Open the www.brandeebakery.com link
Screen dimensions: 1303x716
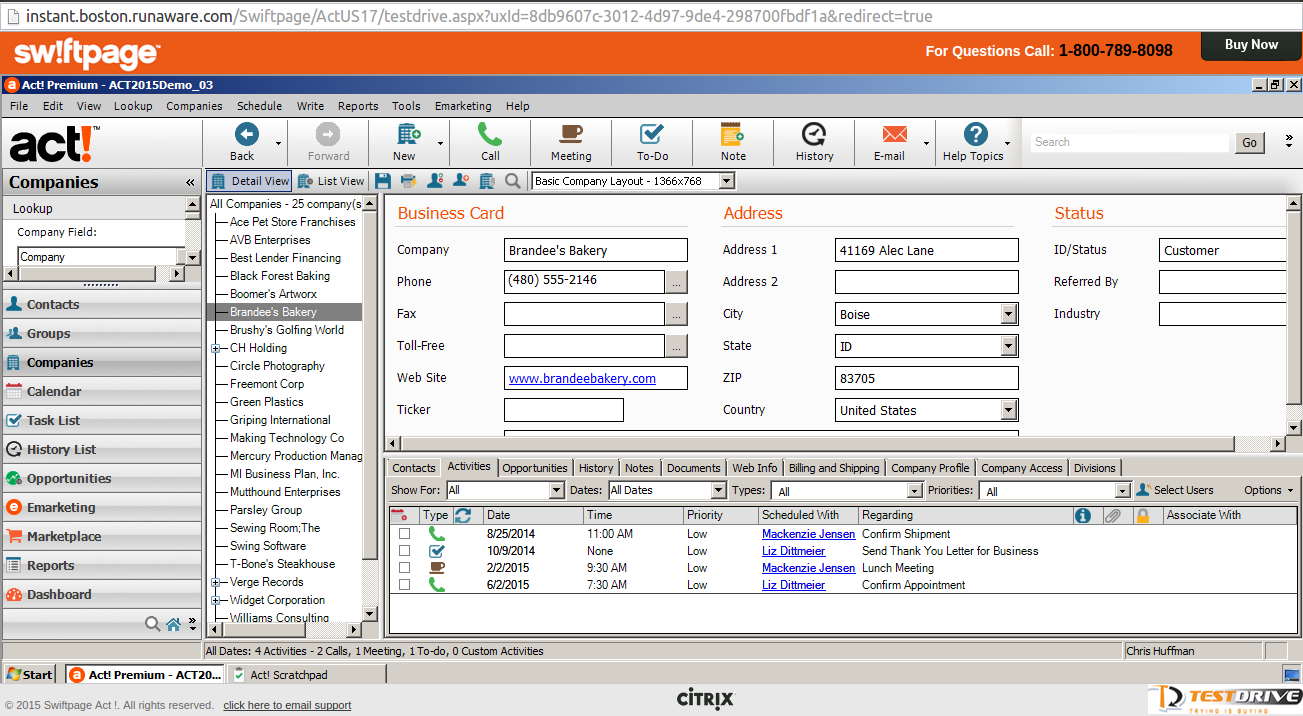point(582,378)
